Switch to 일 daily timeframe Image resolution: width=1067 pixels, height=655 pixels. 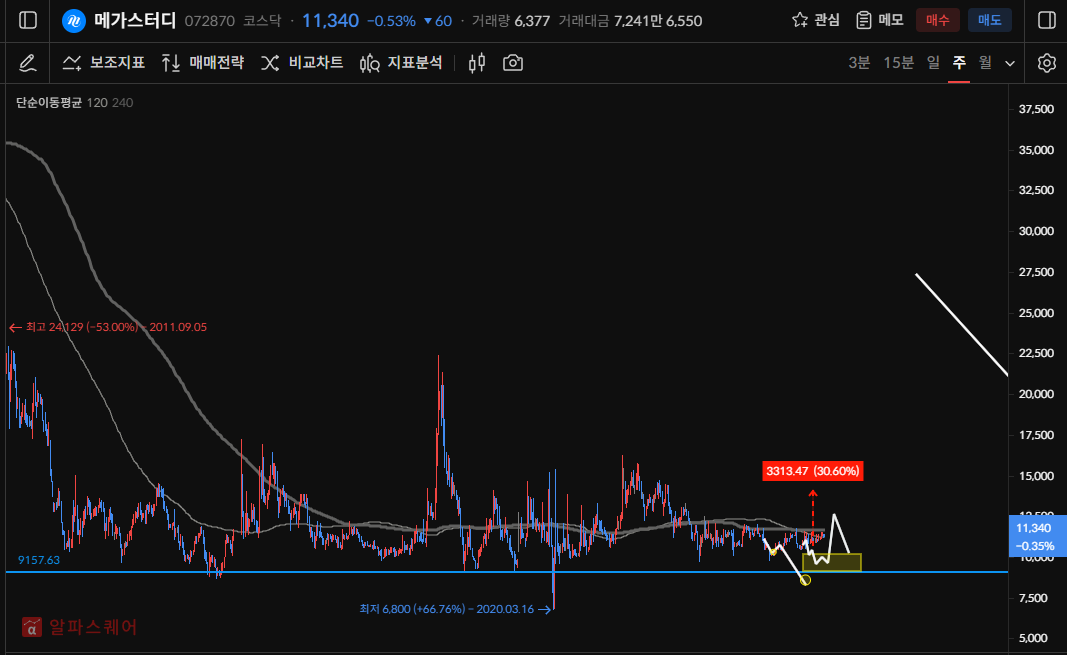933,63
